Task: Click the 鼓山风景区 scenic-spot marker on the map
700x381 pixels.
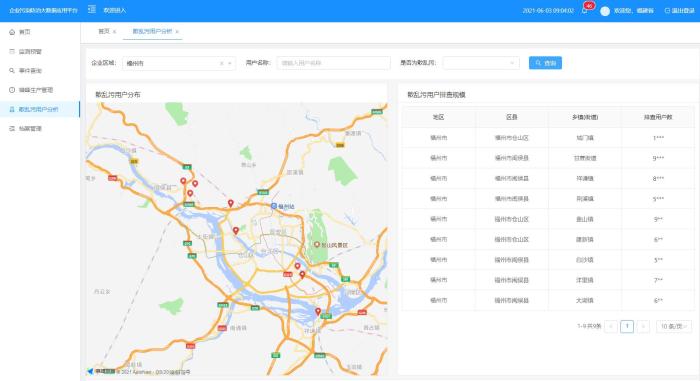Action: tap(317, 245)
